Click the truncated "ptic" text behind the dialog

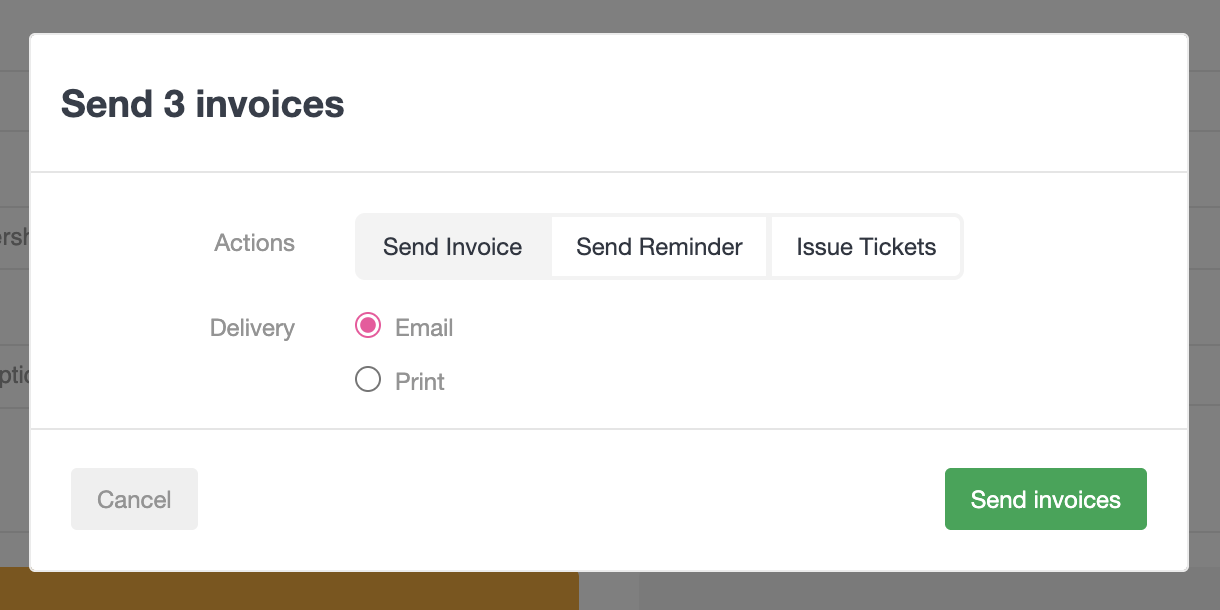[x=14, y=376]
